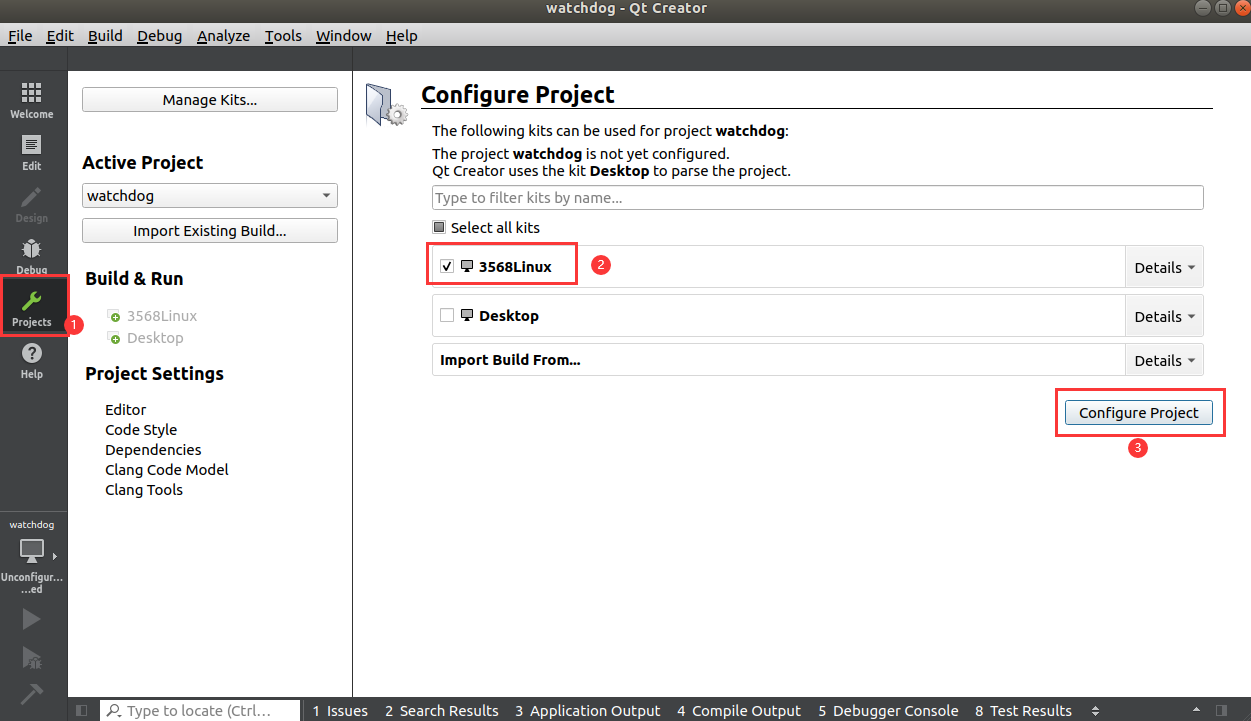The image size is (1251, 721).
Task: Open Clang Tools settings
Action: pos(144,490)
